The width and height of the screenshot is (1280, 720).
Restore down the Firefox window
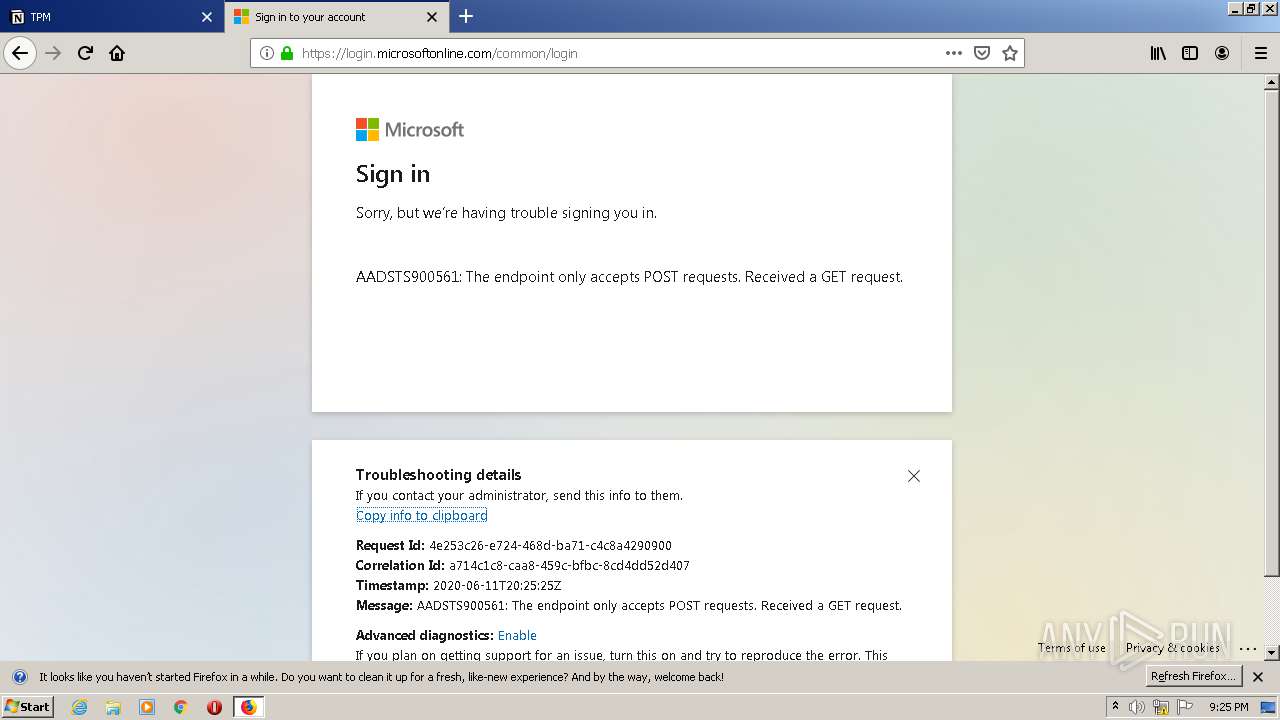tap(1251, 8)
